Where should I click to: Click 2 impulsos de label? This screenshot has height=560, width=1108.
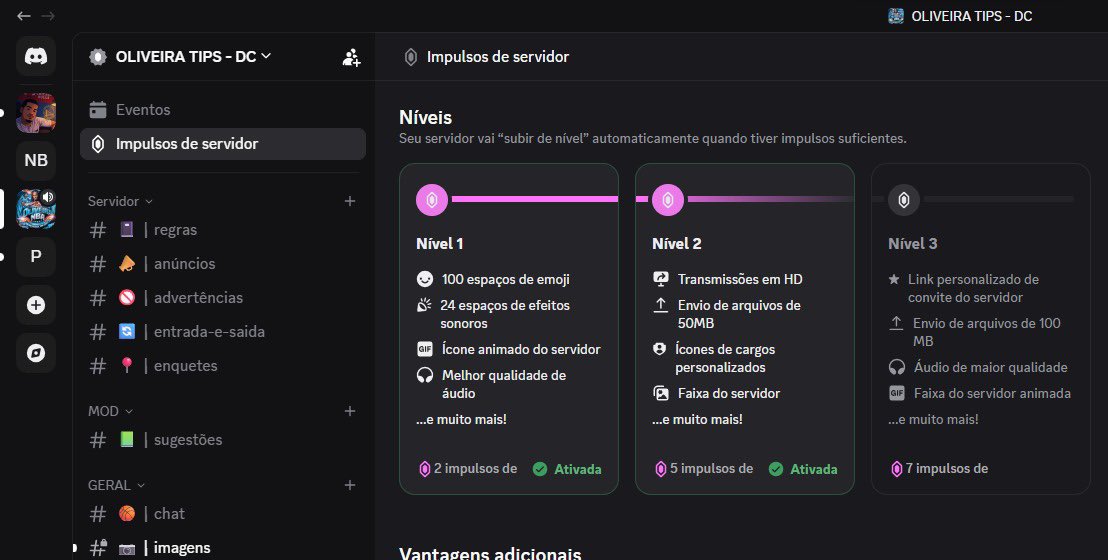pyautogui.click(x=468, y=469)
